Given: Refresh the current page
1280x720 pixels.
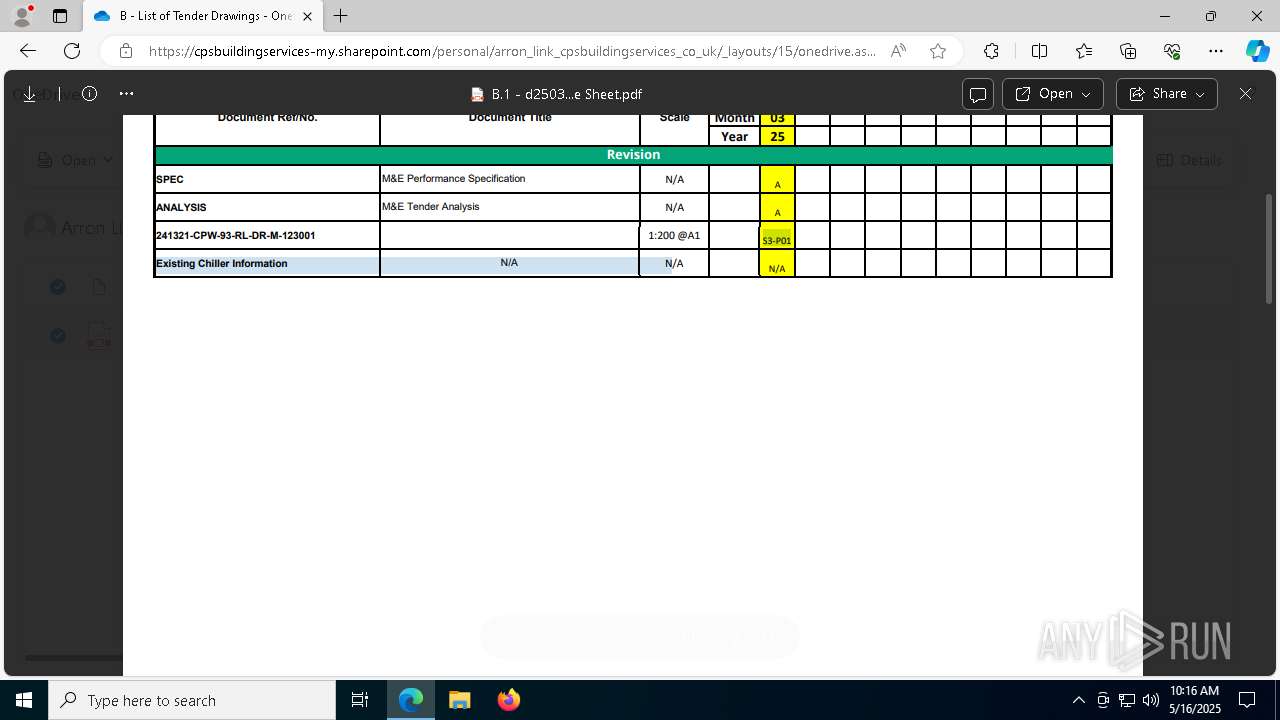Looking at the screenshot, I should tap(72, 51).
